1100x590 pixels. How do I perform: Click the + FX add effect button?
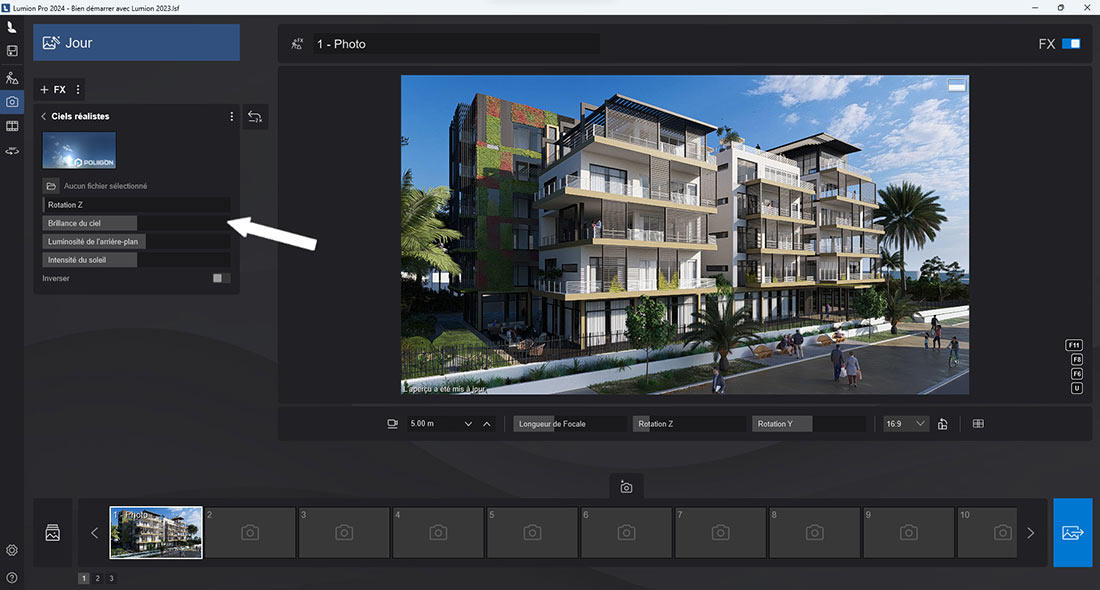click(53, 90)
